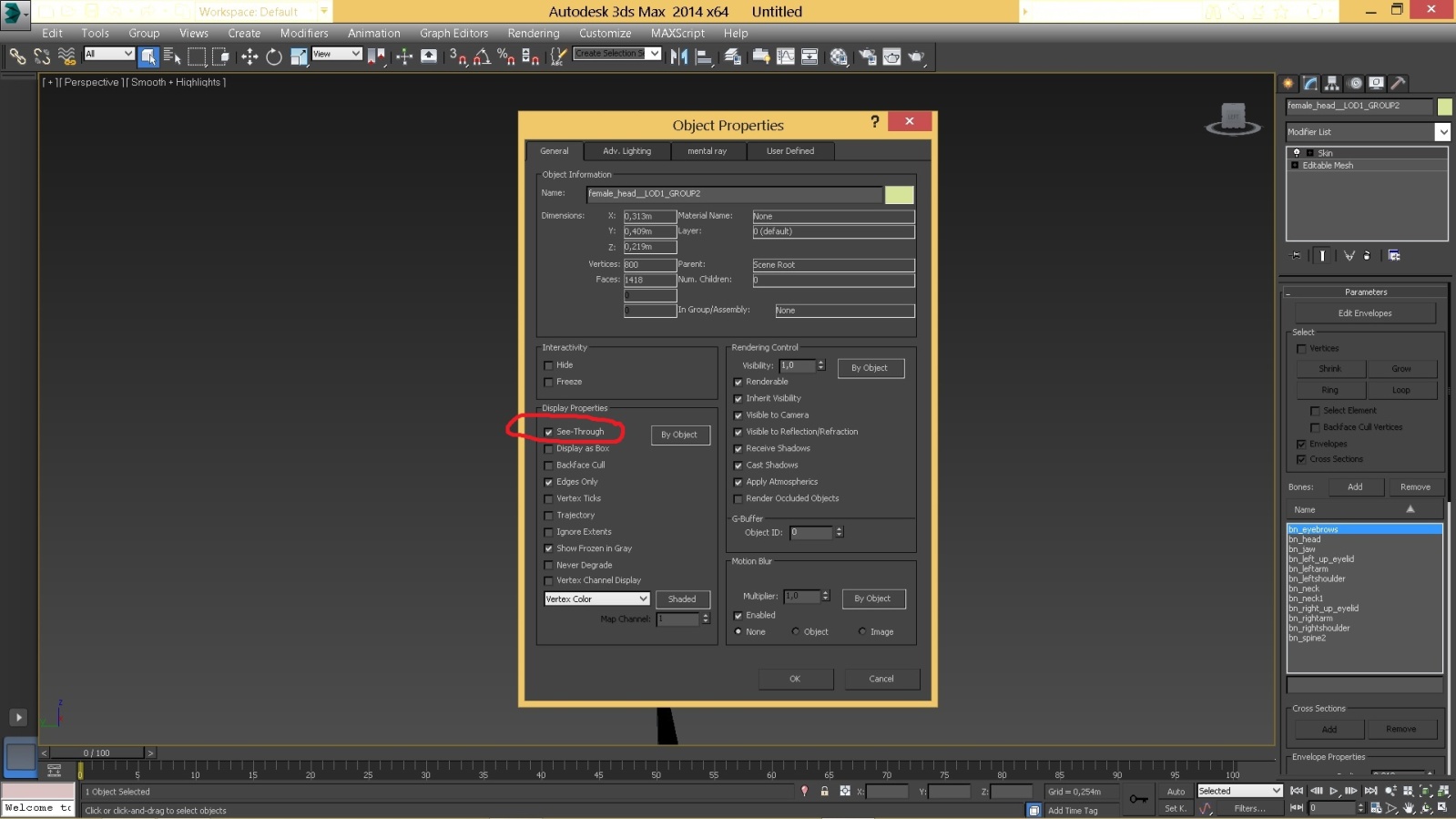Click the Align tool icon

(x=704, y=56)
